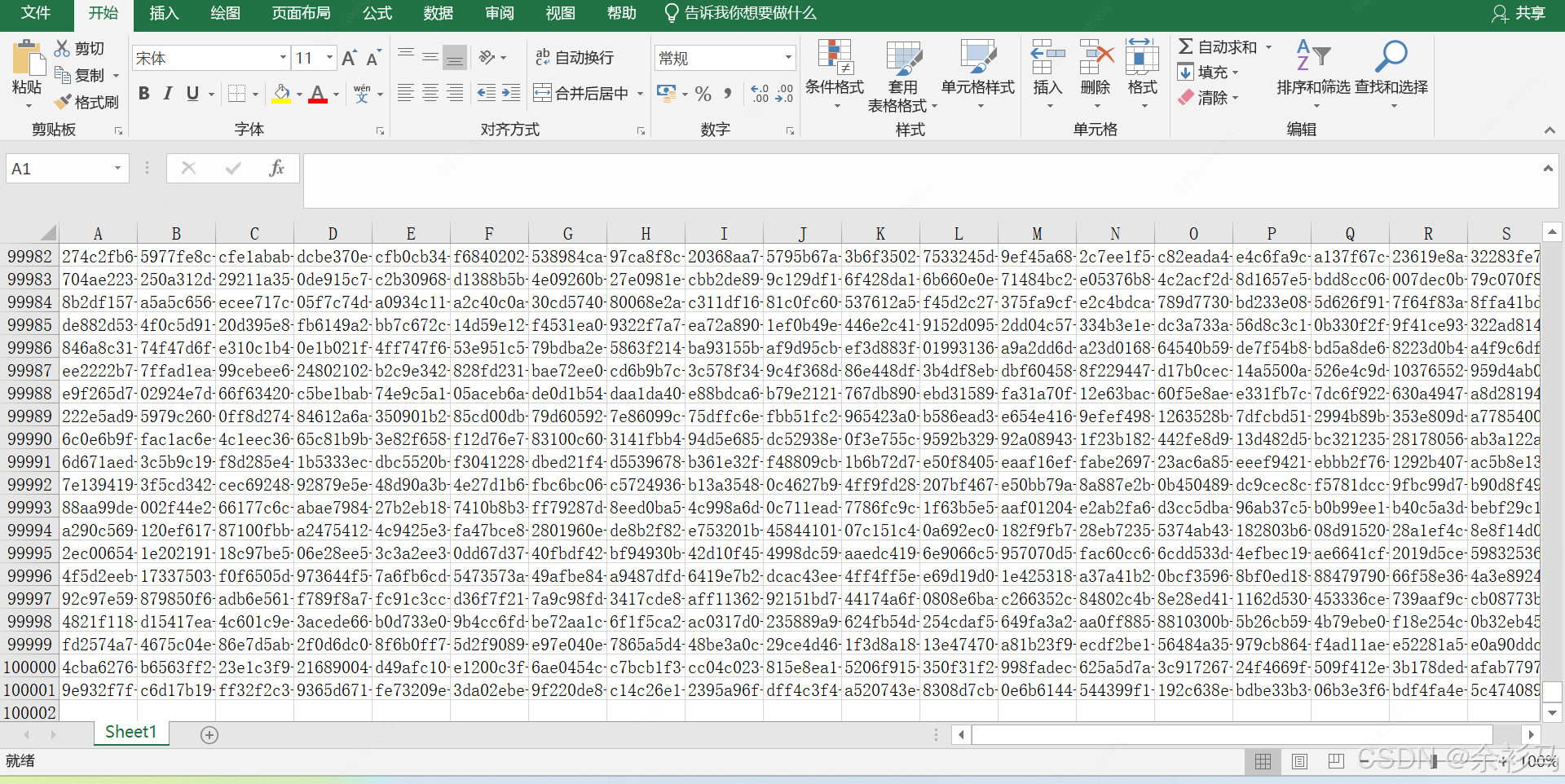Switch to Normal view icon
The height and width of the screenshot is (784, 1565).
[1263, 761]
